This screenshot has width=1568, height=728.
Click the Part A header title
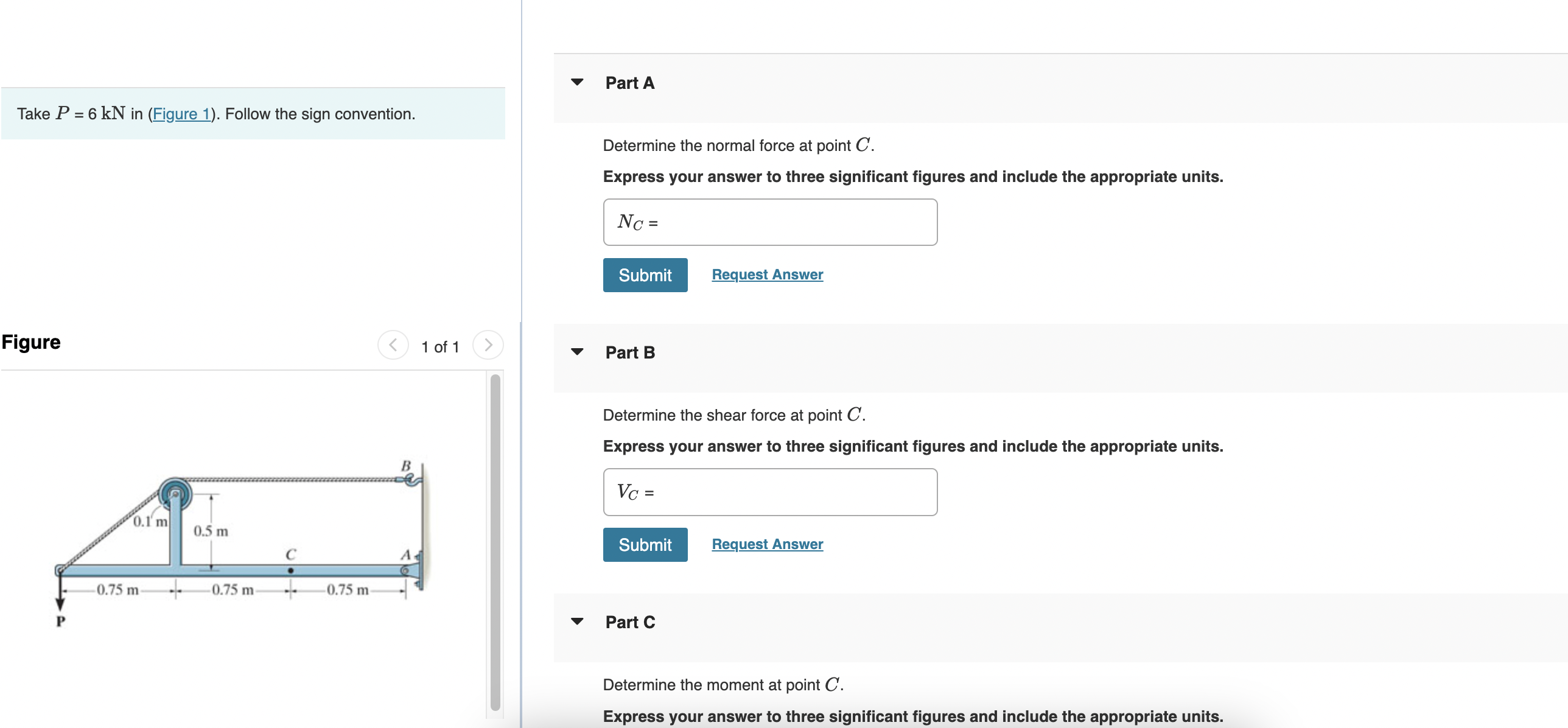(629, 83)
